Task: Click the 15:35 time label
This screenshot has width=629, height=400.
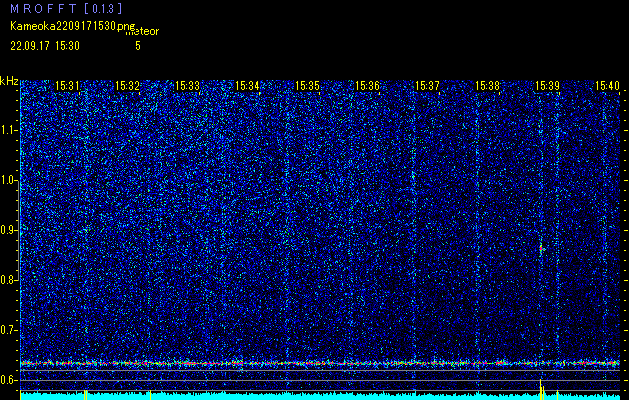Action: pos(307,85)
